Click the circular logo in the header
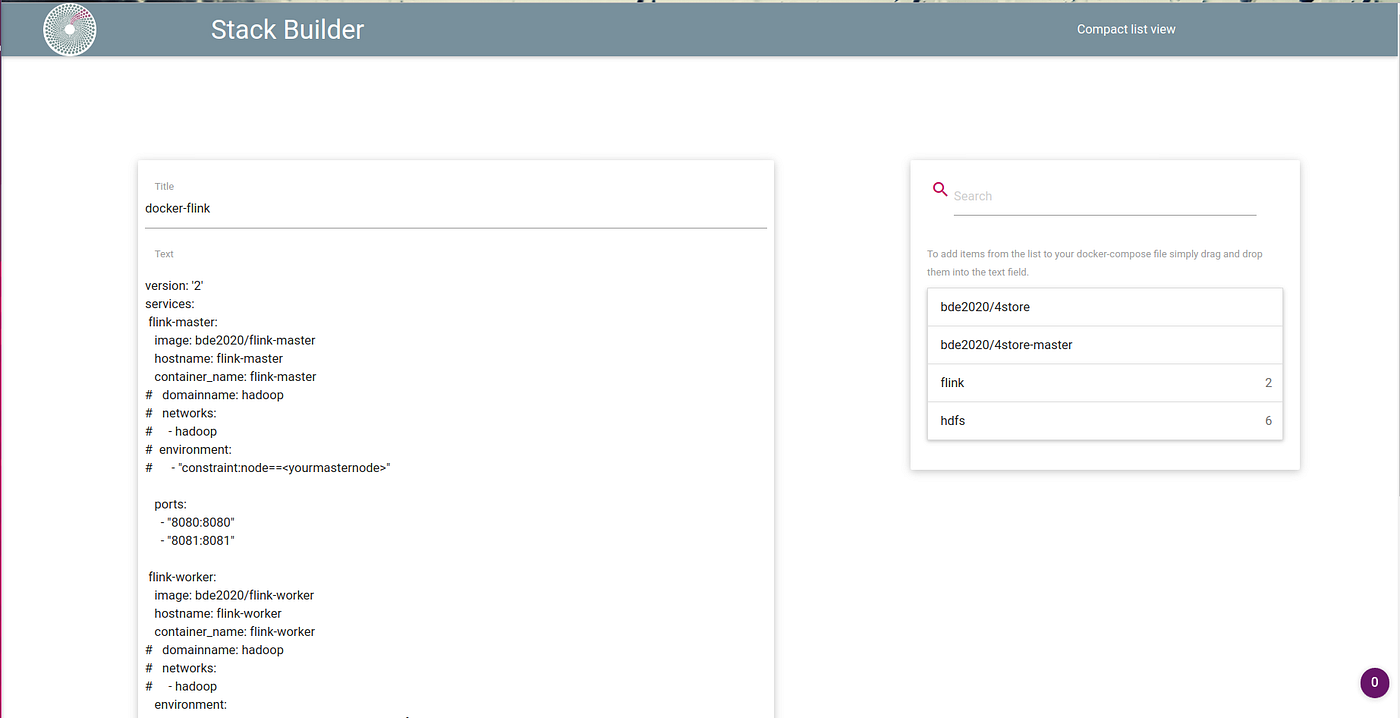This screenshot has height=718, width=1400. (x=70, y=29)
